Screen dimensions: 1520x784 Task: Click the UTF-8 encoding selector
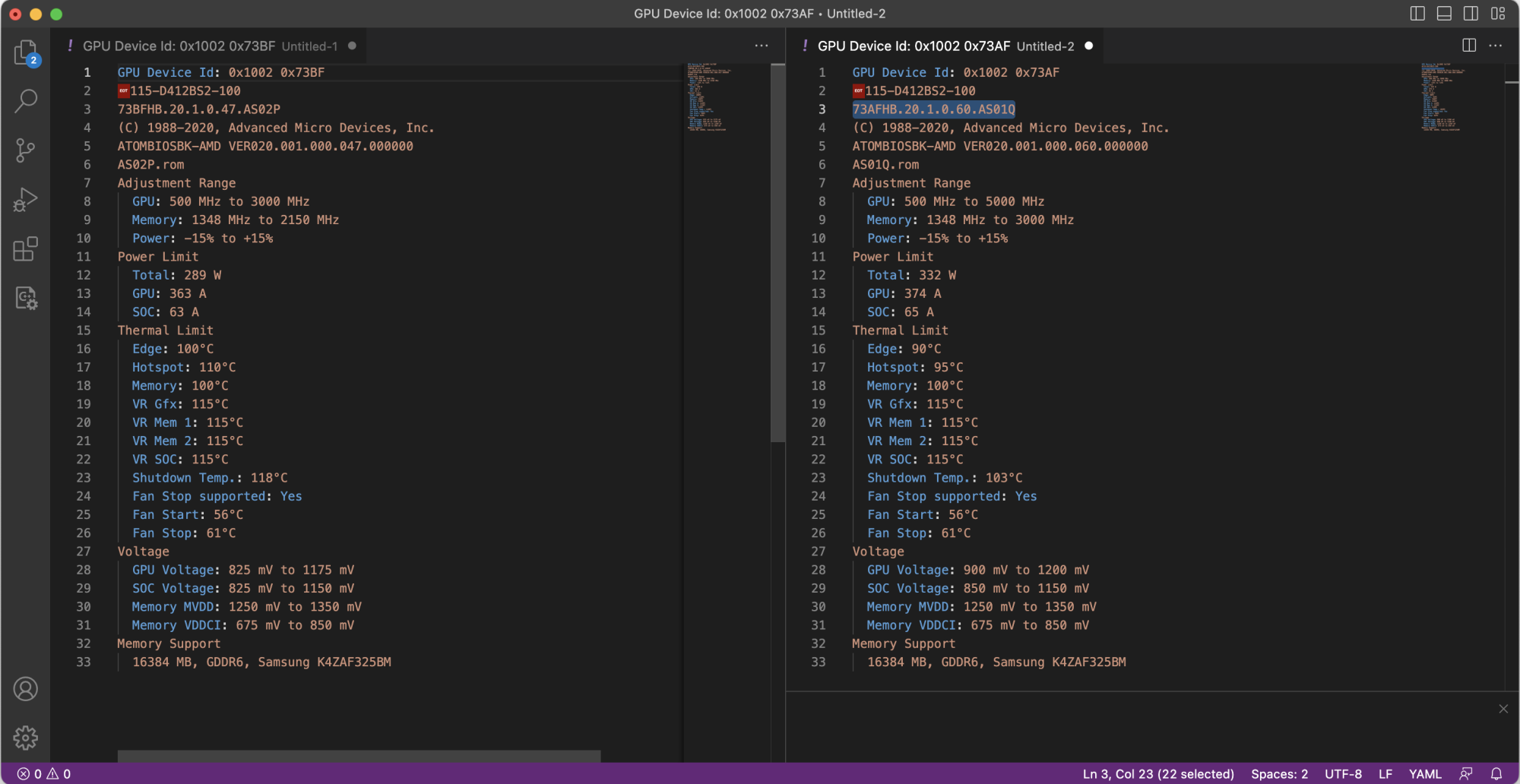click(x=1343, y=773)
